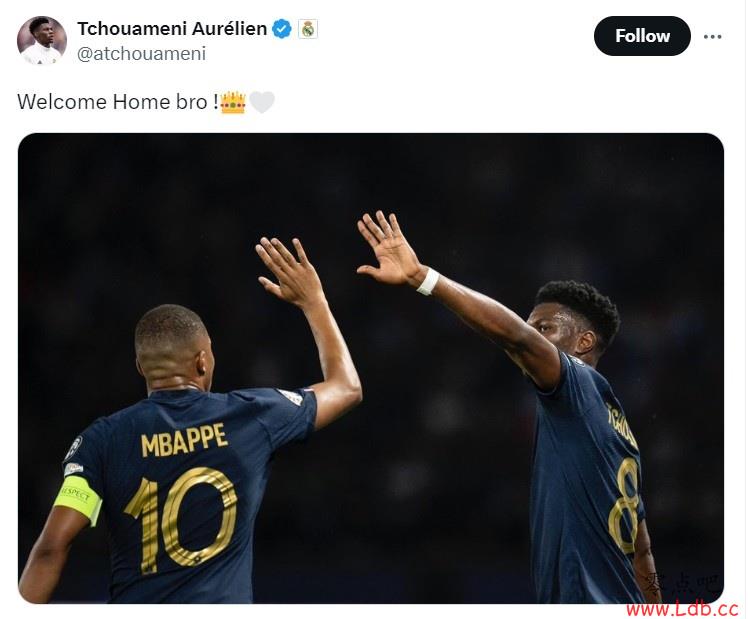
Task: Click the www.Ldb.cc watermark link
Action: (682, 609)
